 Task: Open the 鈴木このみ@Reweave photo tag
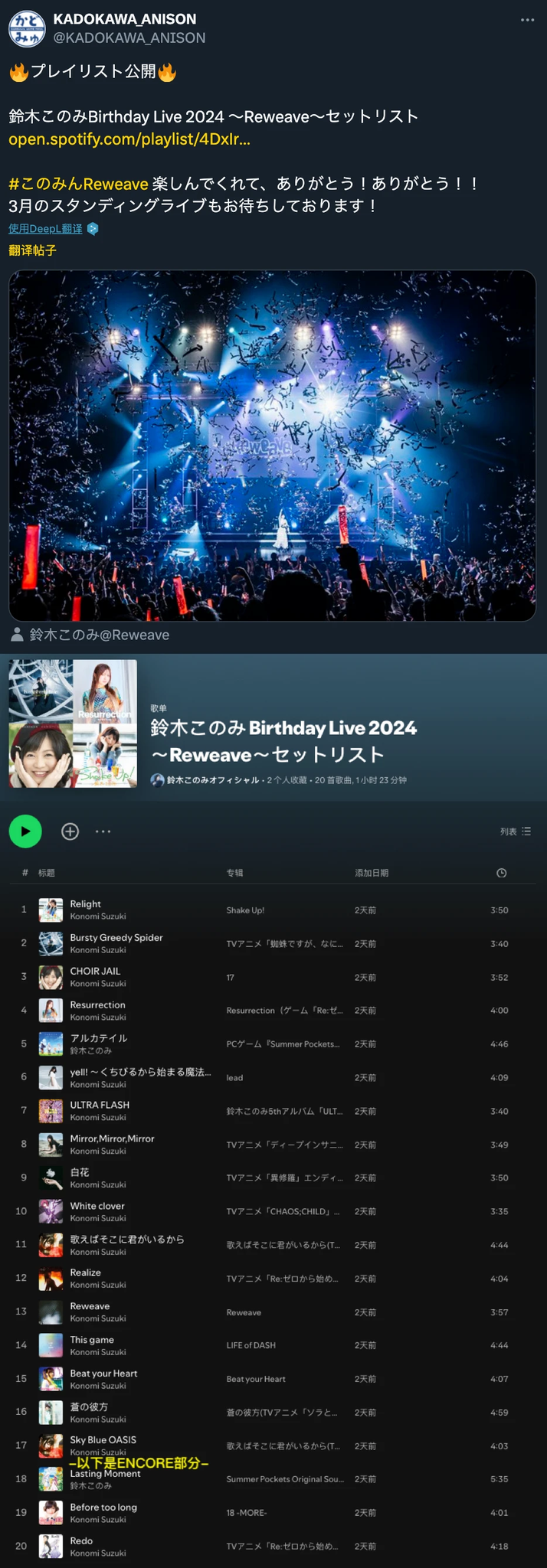[100, 635]
